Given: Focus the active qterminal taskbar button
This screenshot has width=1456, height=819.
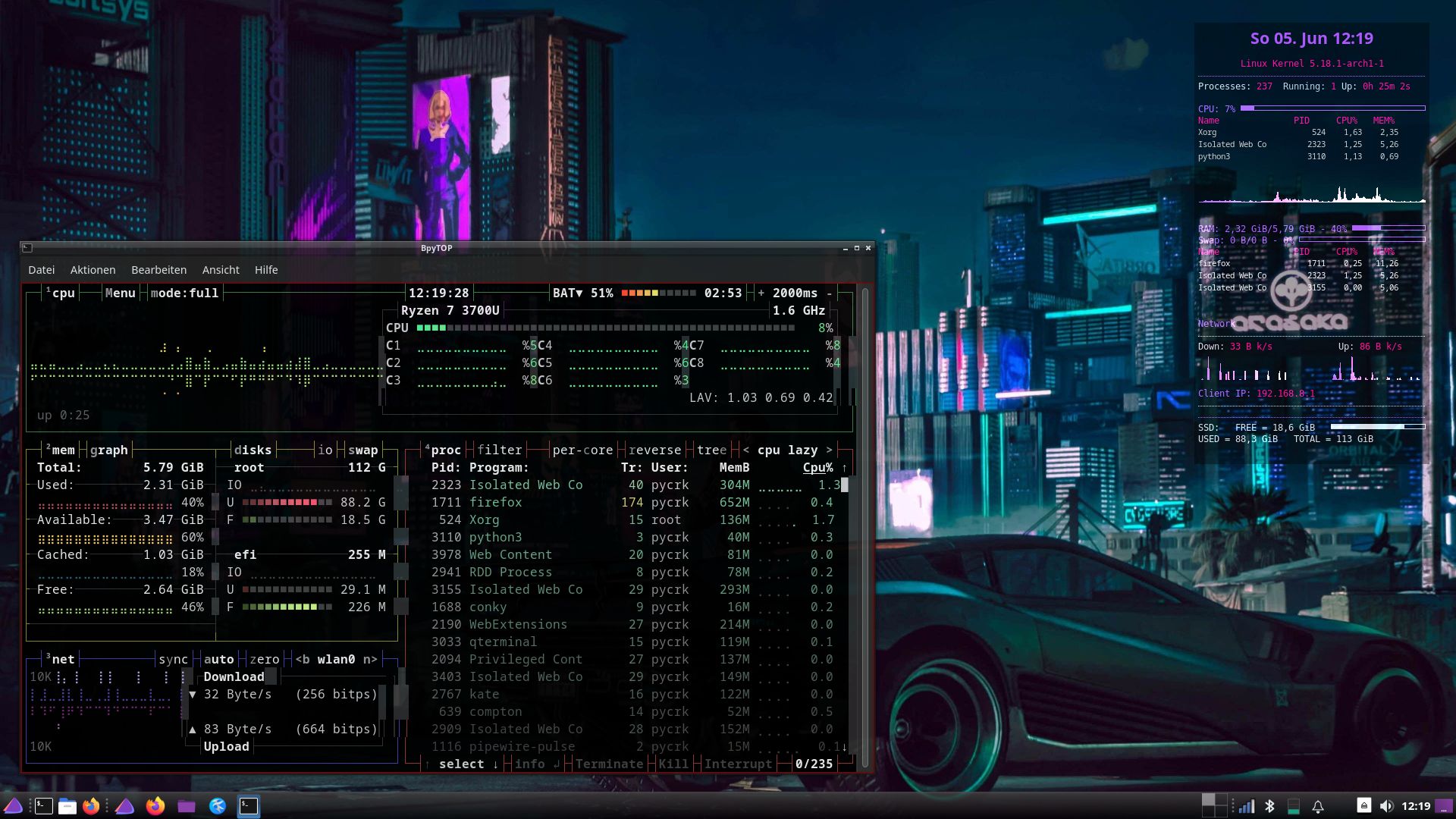Looking at the screenshot, I should tap(249, 806).
